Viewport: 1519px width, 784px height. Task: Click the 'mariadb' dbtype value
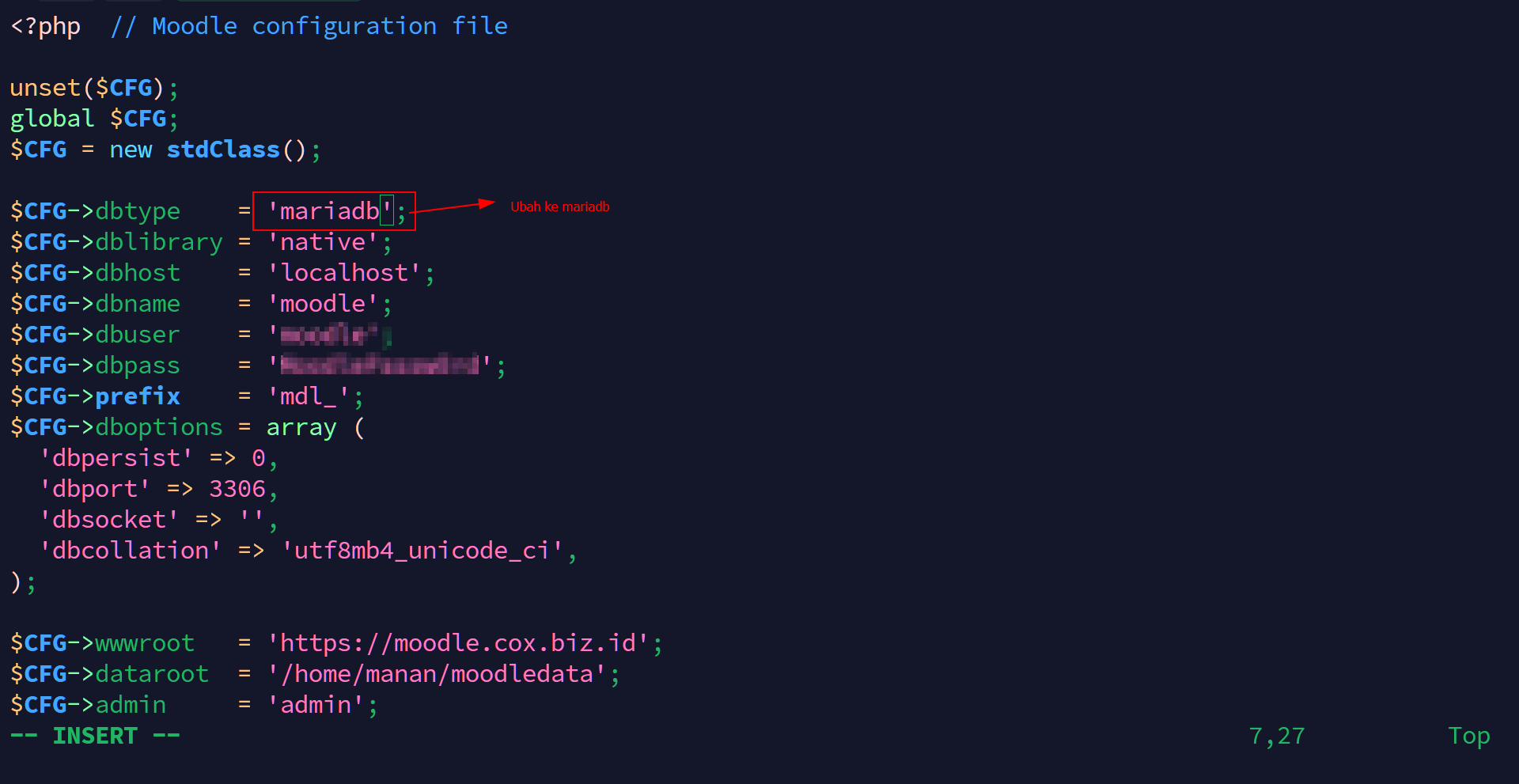pyautogui.click(x=329, y=211)
